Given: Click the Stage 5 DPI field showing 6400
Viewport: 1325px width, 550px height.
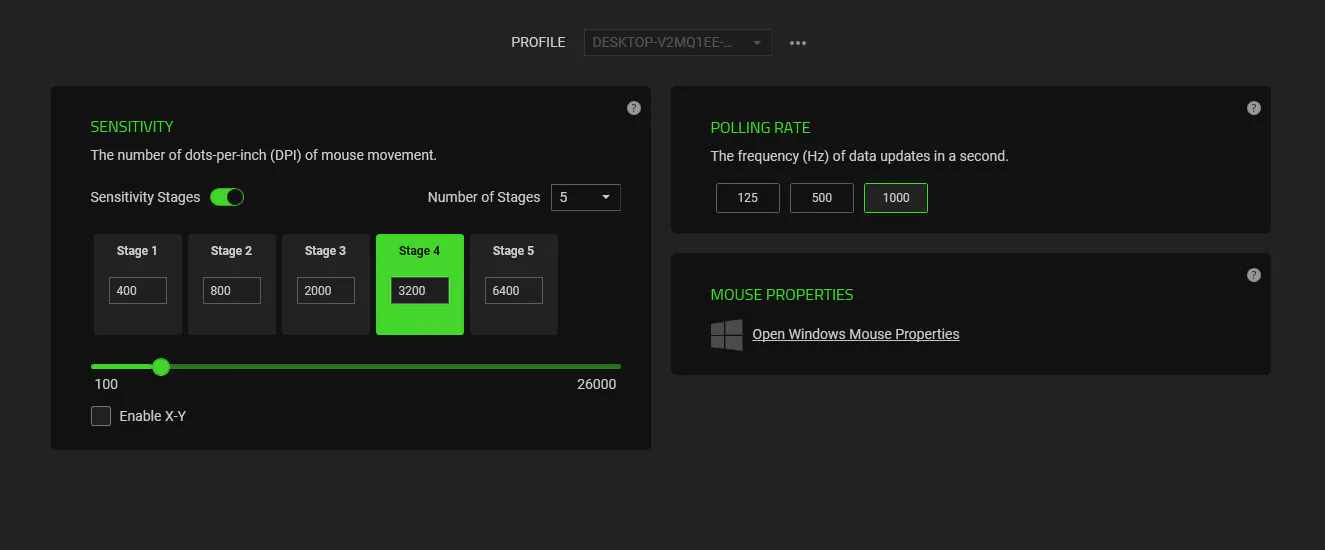Looking at the screenshot, I should (x=514, y=291).
